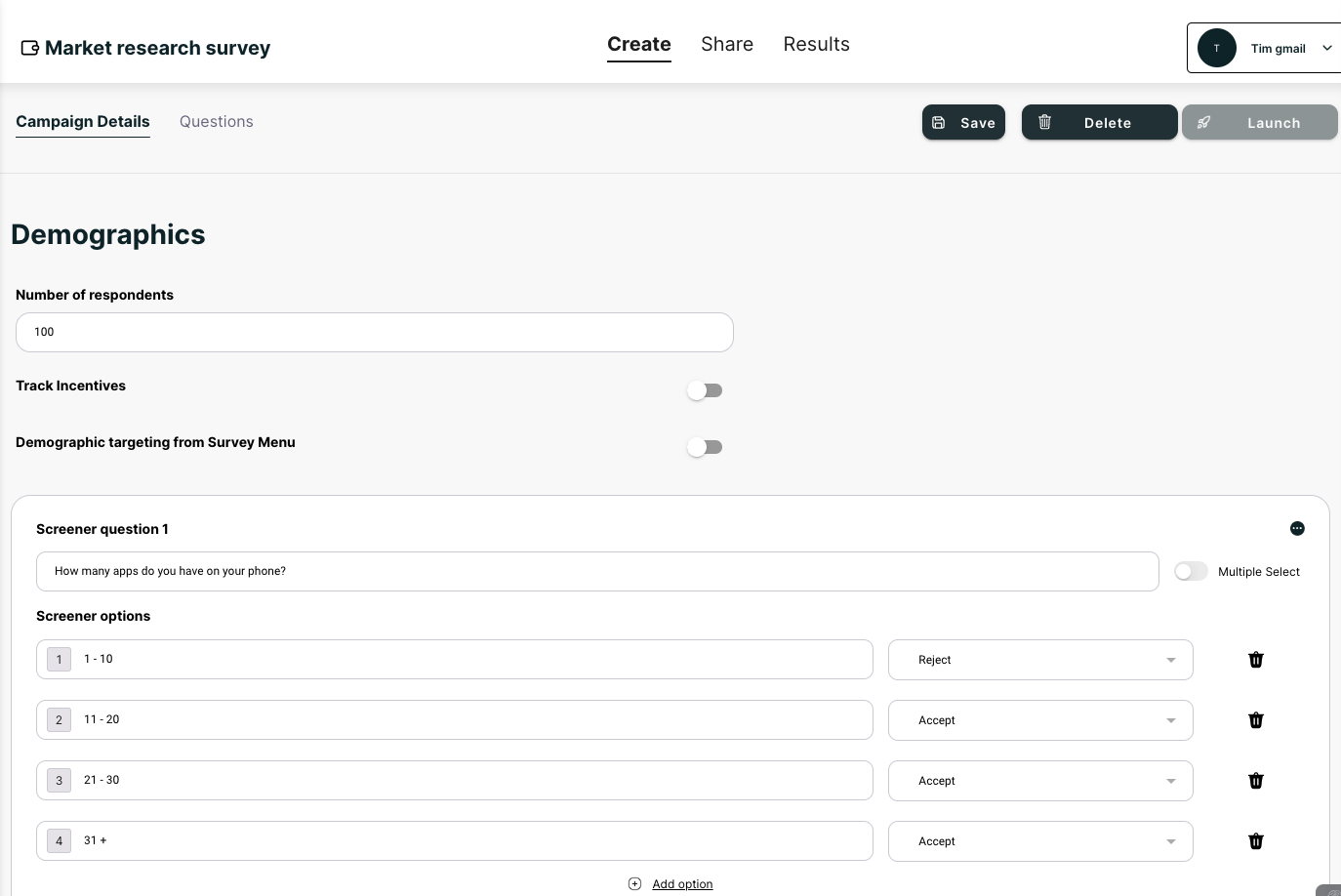The width and height of the screenshot is (1341, 896).
Task: Remove the 21 - 30 option via trash icon
Action: tap(1256, 781)
